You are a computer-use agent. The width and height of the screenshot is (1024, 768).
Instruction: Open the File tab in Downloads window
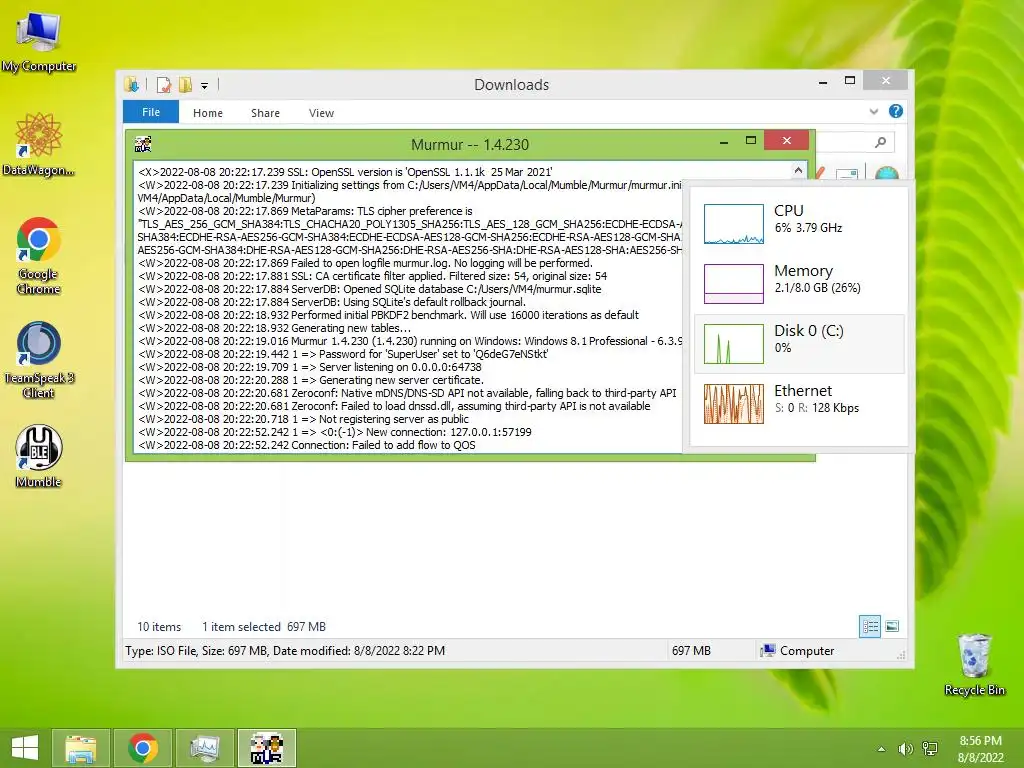[151, 112]
